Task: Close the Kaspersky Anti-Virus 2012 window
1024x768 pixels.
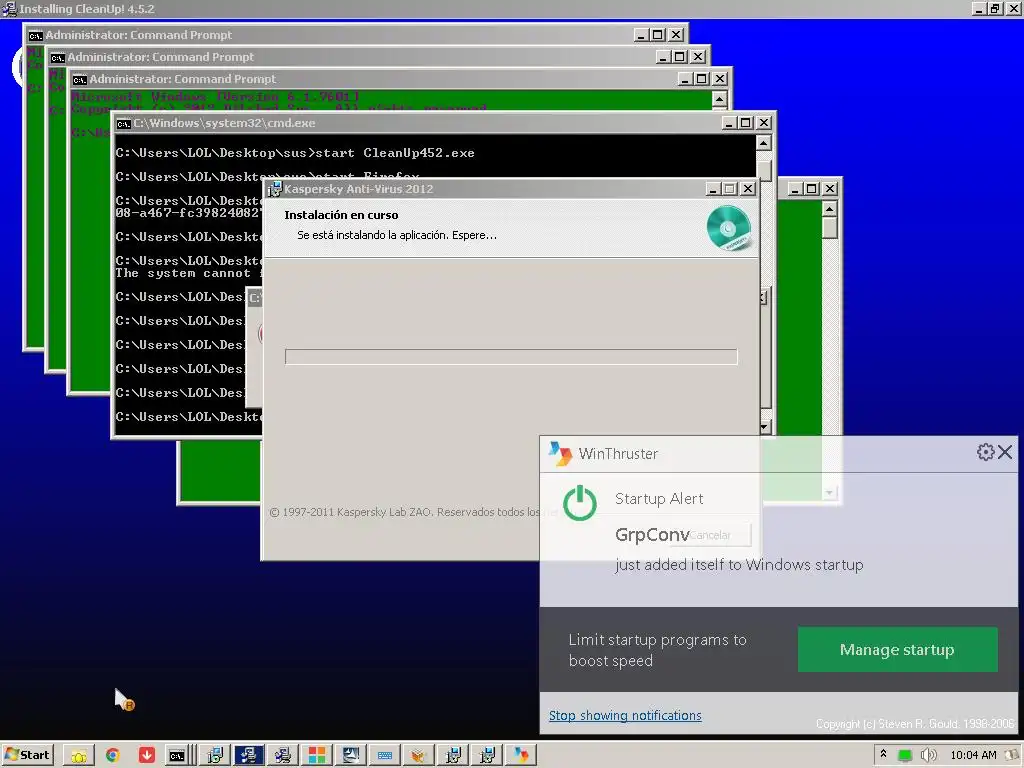Action: point(748,189)
